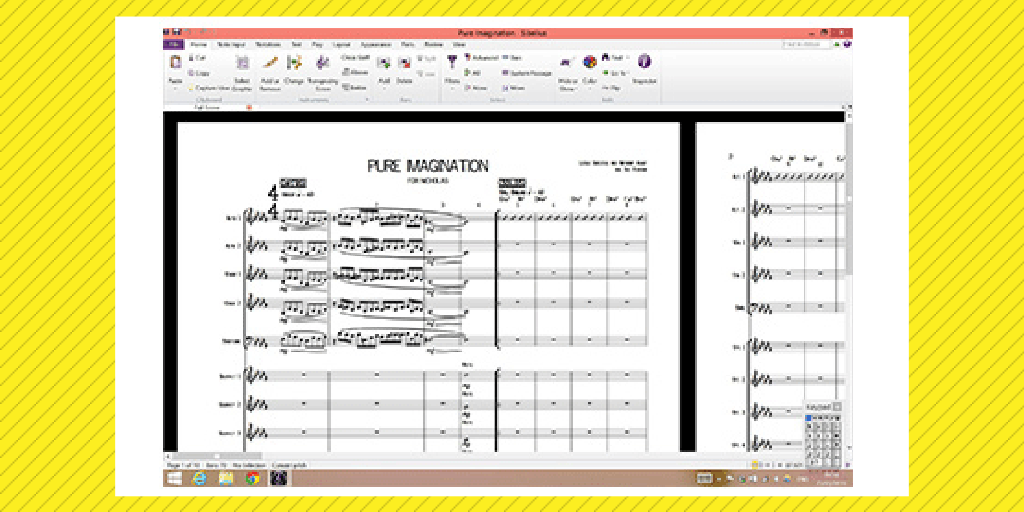Click the Add bars icon
The height and width of the screenshot is (512, 1024).
(384, 63)
